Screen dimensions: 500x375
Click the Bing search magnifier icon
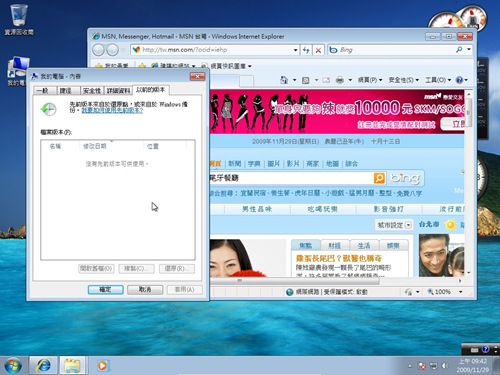coord(459,50)
